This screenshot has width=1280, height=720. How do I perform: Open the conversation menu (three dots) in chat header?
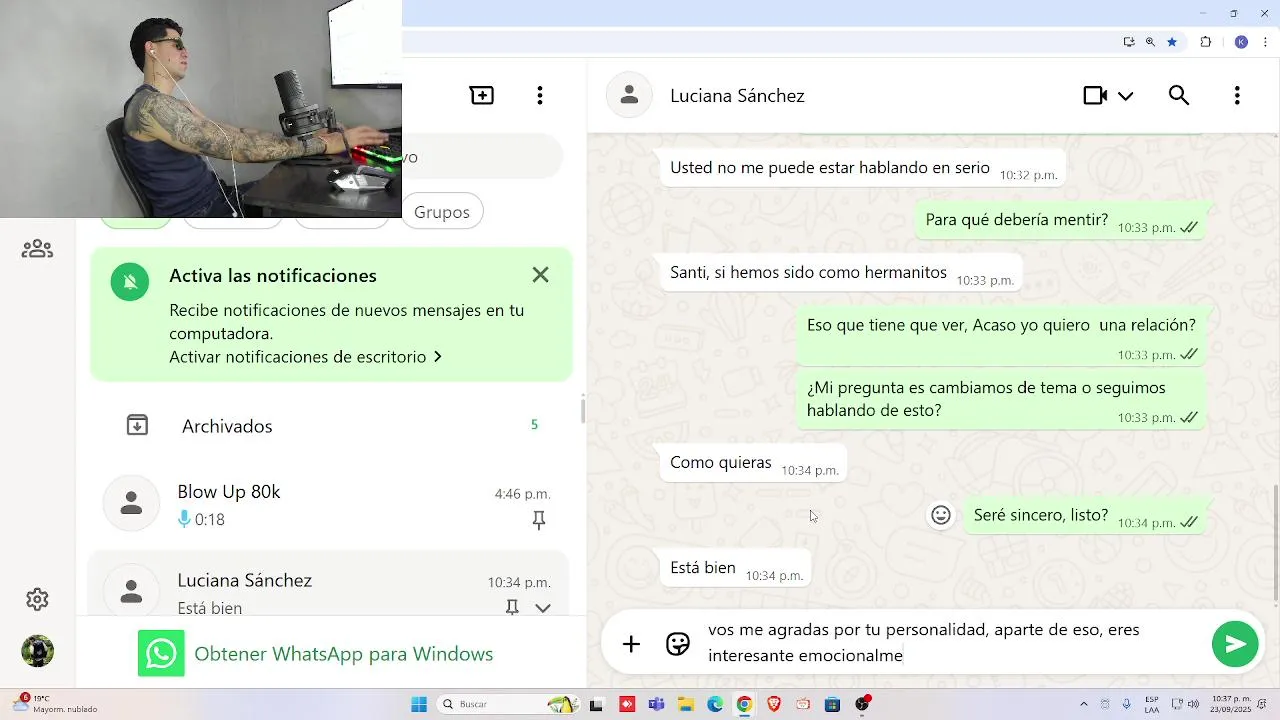click(x=1237, y=95)
